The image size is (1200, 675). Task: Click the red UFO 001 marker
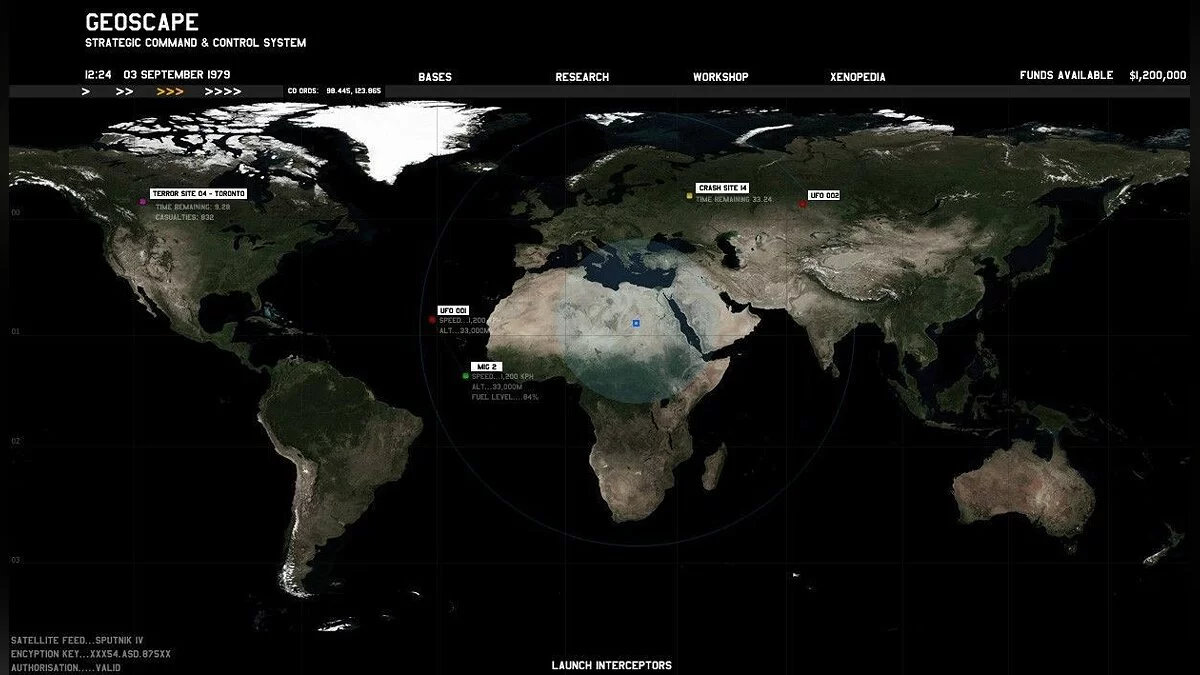[x=432, y=320]
